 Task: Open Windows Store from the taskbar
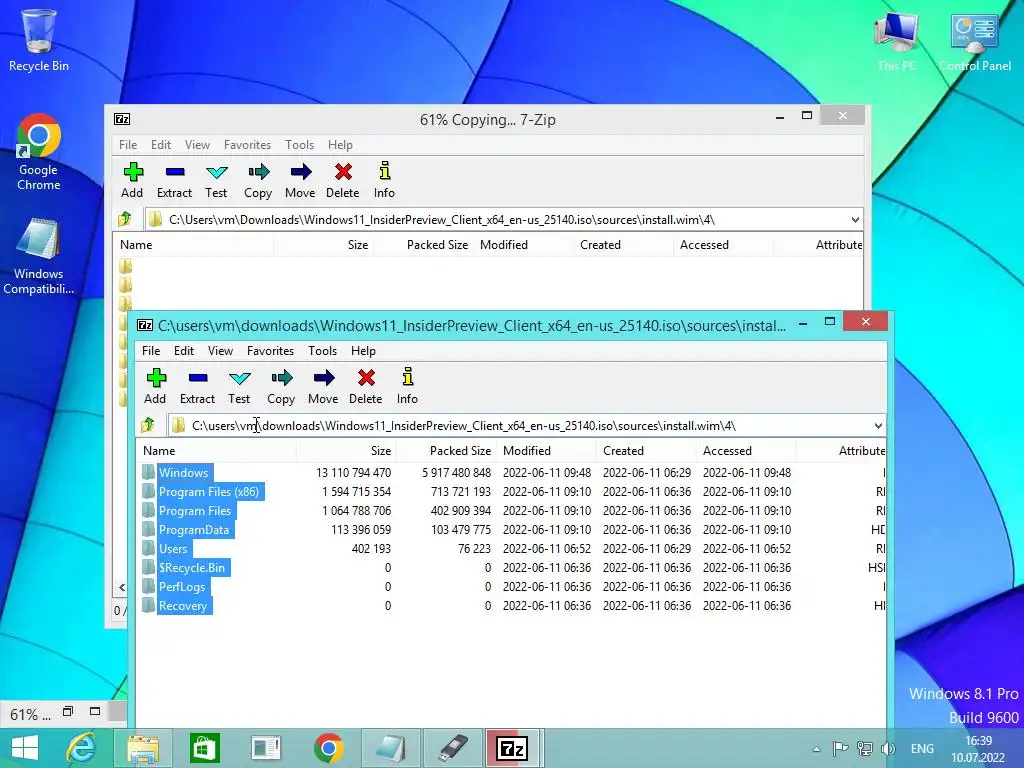(204, 748)
